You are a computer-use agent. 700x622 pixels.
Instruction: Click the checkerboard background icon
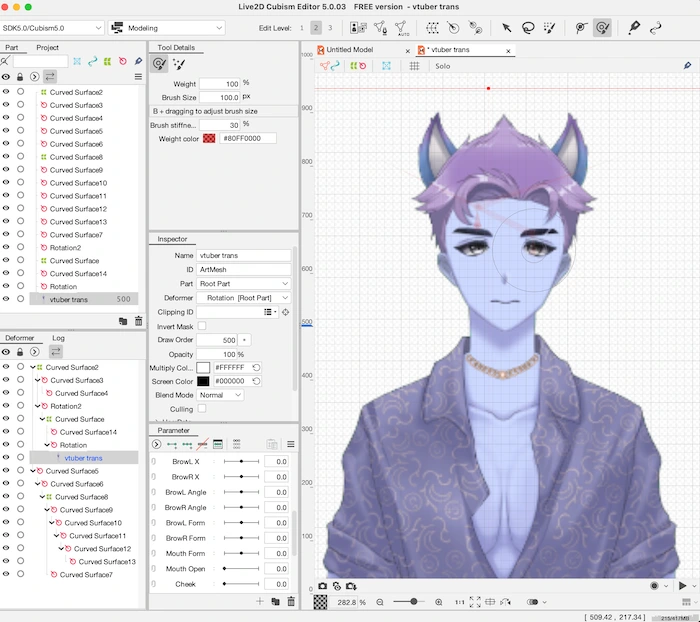click(320, 602)
